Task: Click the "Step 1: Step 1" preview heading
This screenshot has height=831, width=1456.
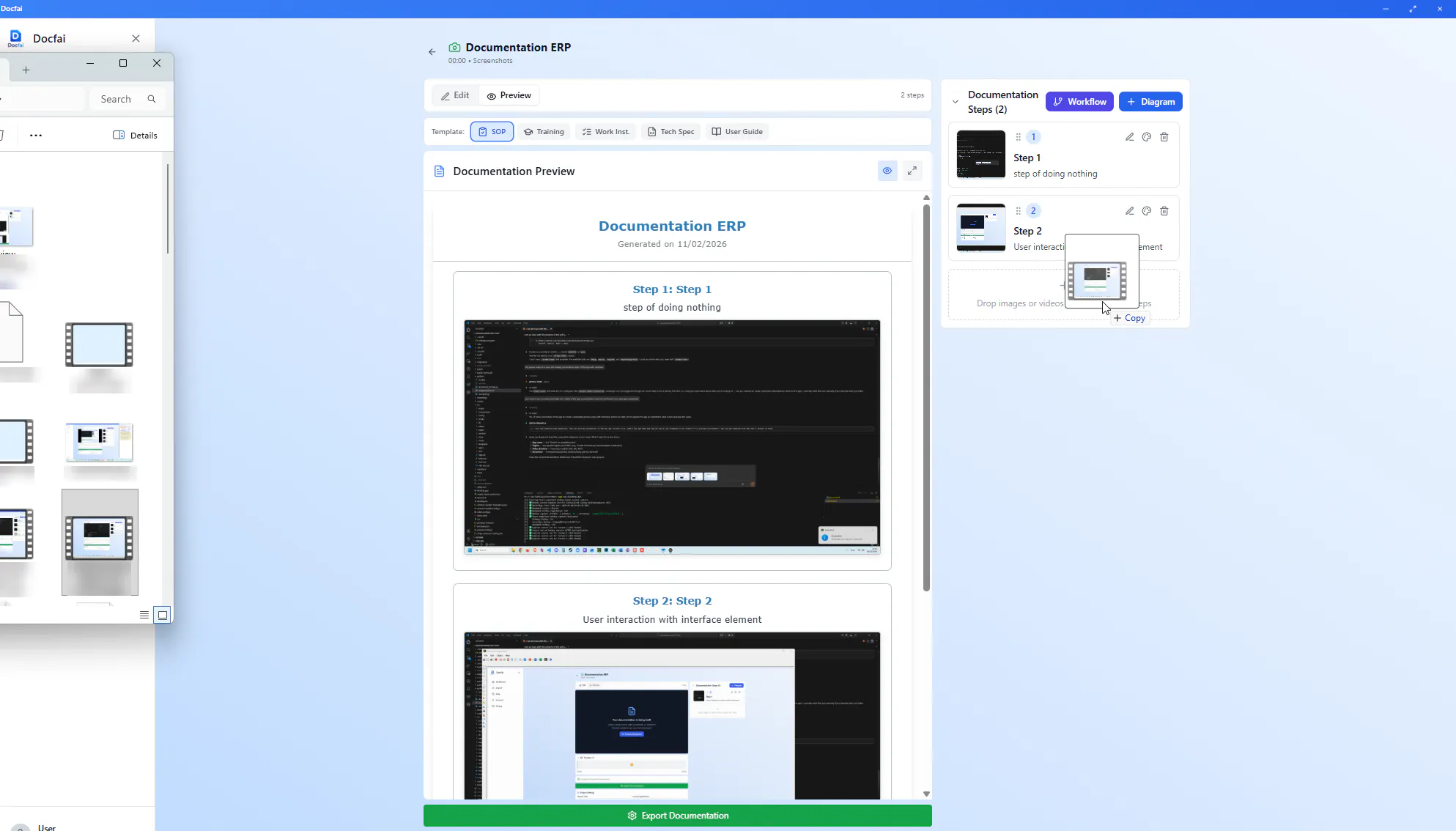Action: [672, 289]
